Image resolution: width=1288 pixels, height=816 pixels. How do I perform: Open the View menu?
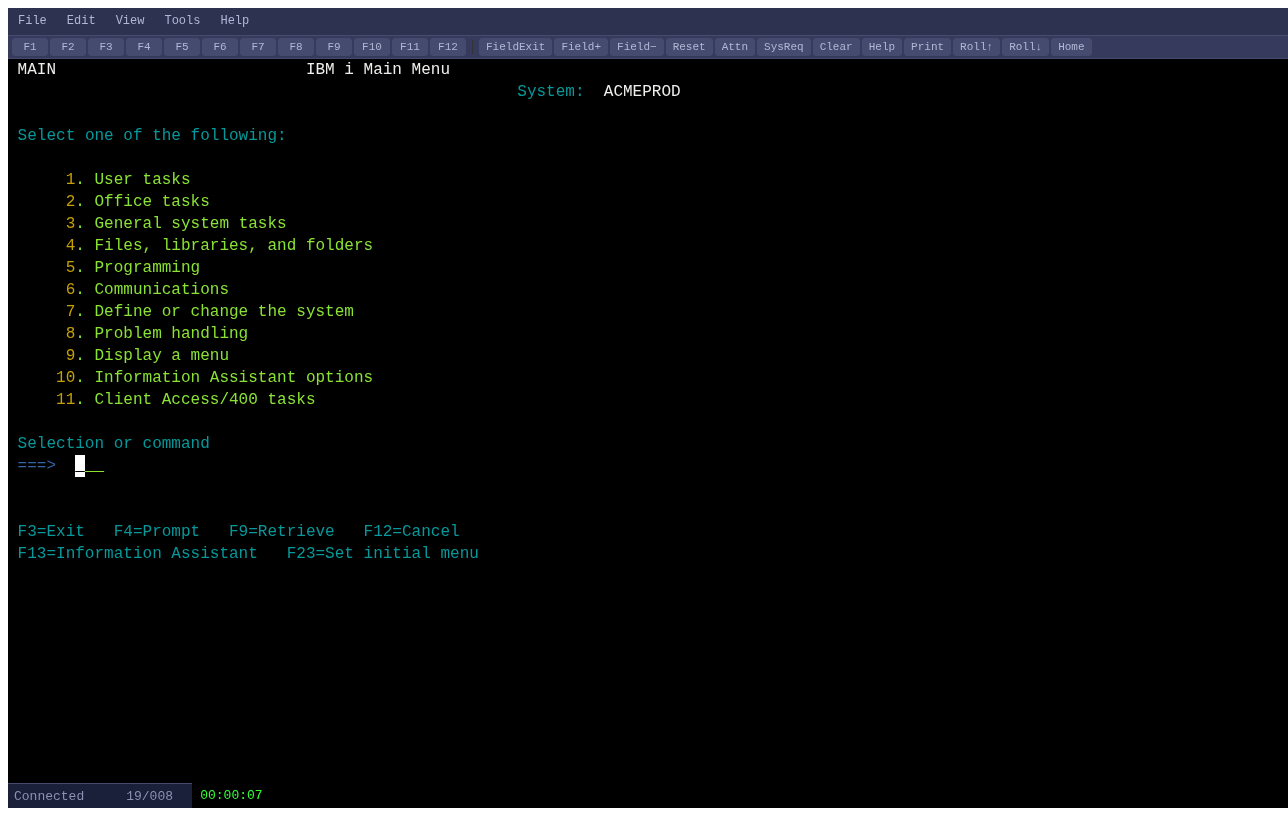(130, 21)
